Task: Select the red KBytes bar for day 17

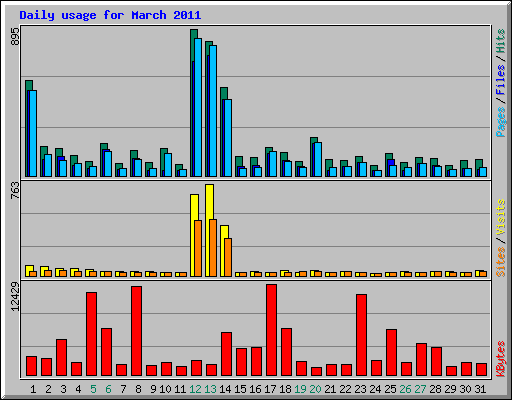Action: pyautogui.click(x=271, y=330)
